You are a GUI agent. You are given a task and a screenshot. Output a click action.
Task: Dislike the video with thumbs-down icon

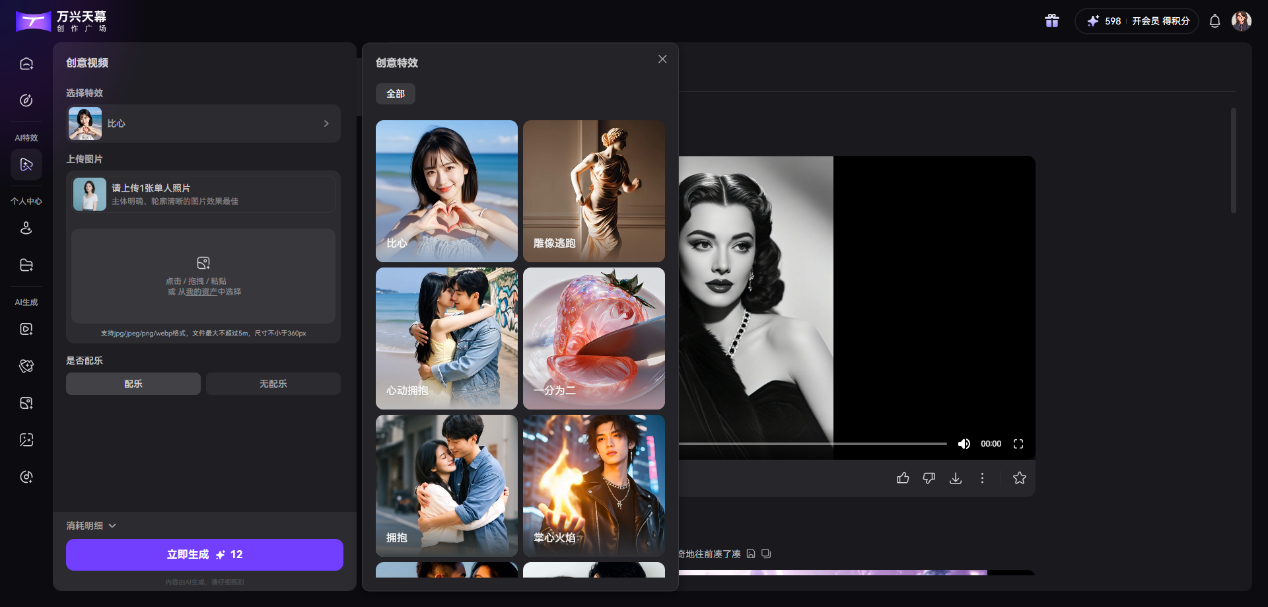point(929,478)
